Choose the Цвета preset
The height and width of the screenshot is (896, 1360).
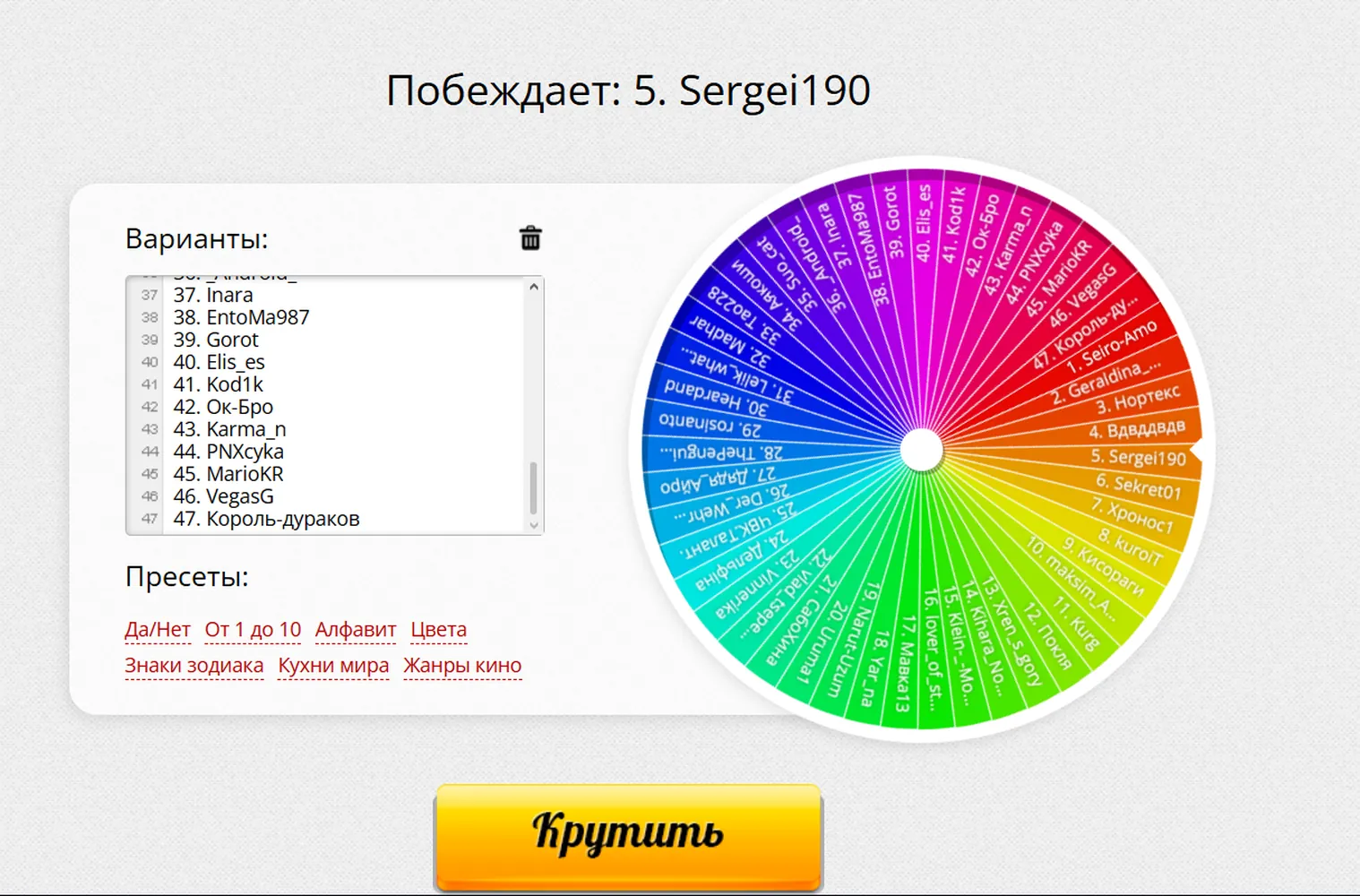click(x=438, y=630)
